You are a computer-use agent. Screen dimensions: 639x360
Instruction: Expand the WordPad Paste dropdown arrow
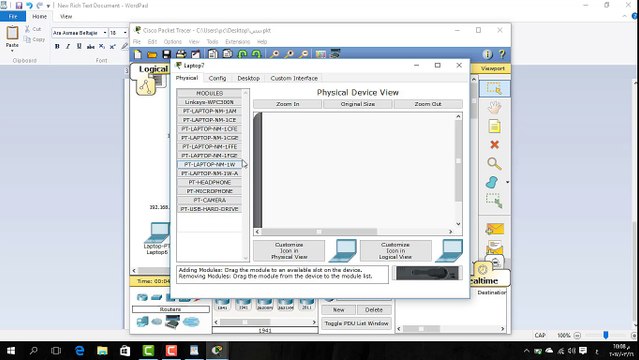pyautogui.click(x=12, y=51)
